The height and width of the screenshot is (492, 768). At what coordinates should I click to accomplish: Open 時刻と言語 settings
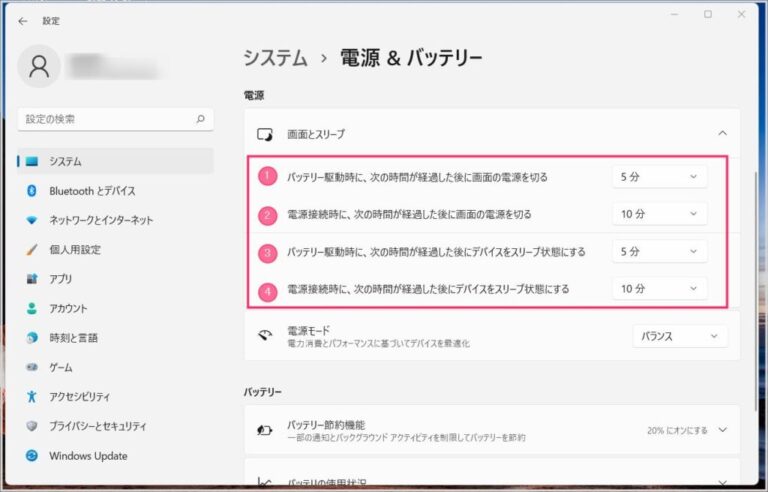[74, 338]
